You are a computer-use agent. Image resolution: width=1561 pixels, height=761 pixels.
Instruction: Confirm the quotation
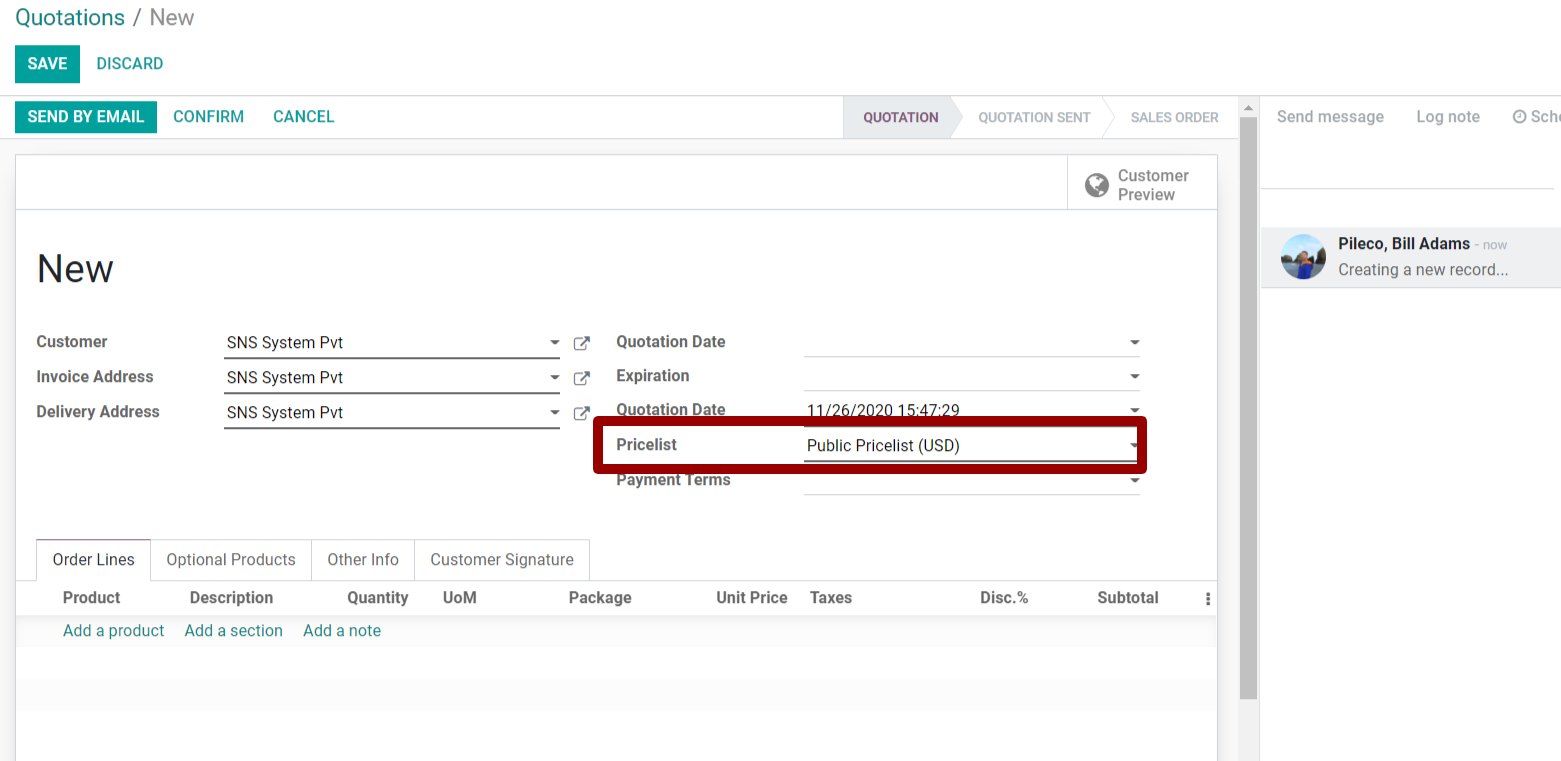pos(208,117)
